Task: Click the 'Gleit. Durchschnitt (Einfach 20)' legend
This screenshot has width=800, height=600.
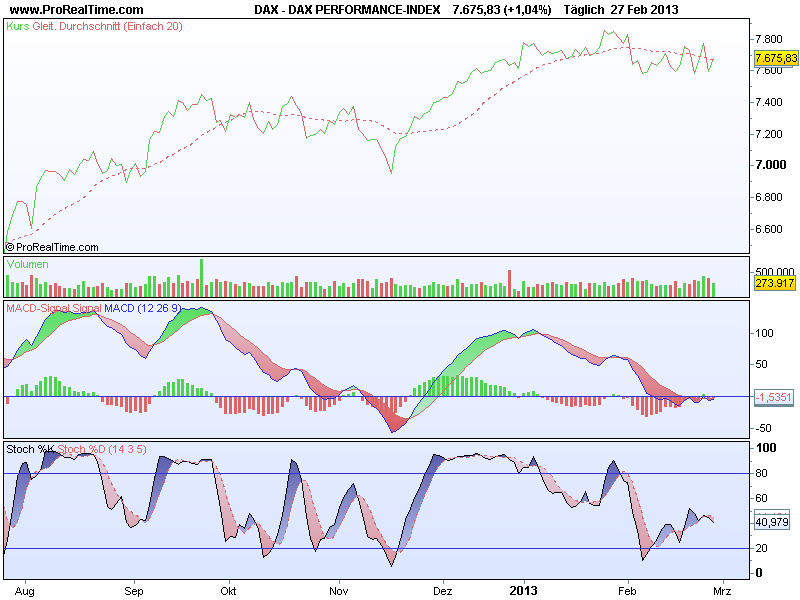Action: [x=107, y=26]
